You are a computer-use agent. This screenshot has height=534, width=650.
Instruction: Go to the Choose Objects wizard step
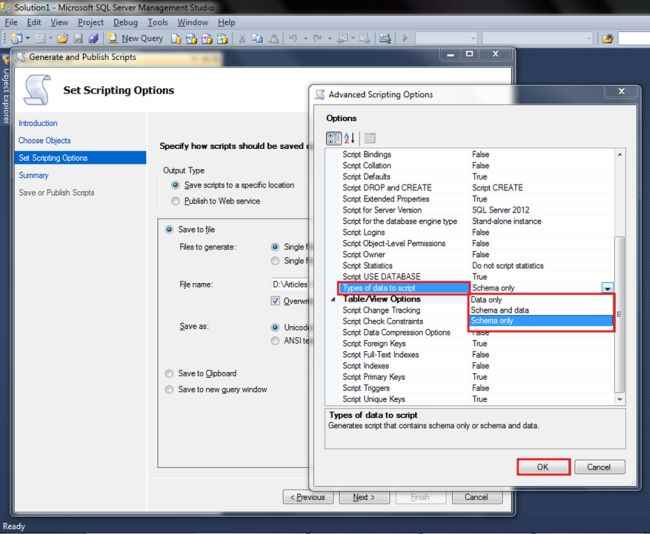coord(44,141)
